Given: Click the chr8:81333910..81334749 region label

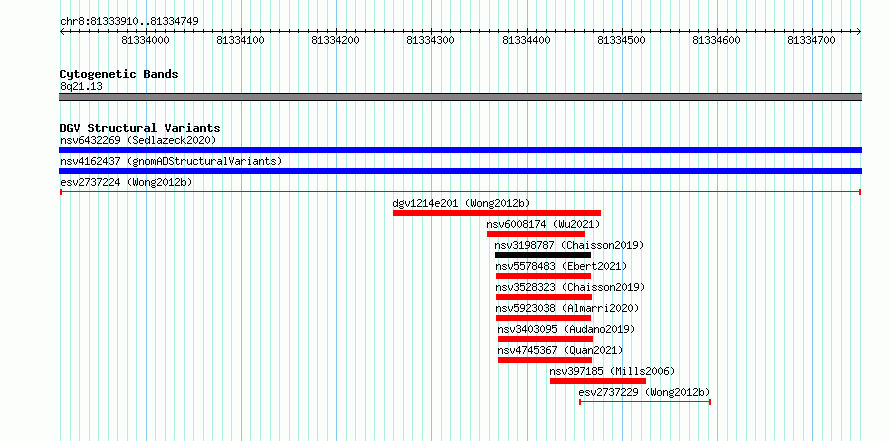Looking at the screenshot, I should pyautogui.click(x=129, y=22).
